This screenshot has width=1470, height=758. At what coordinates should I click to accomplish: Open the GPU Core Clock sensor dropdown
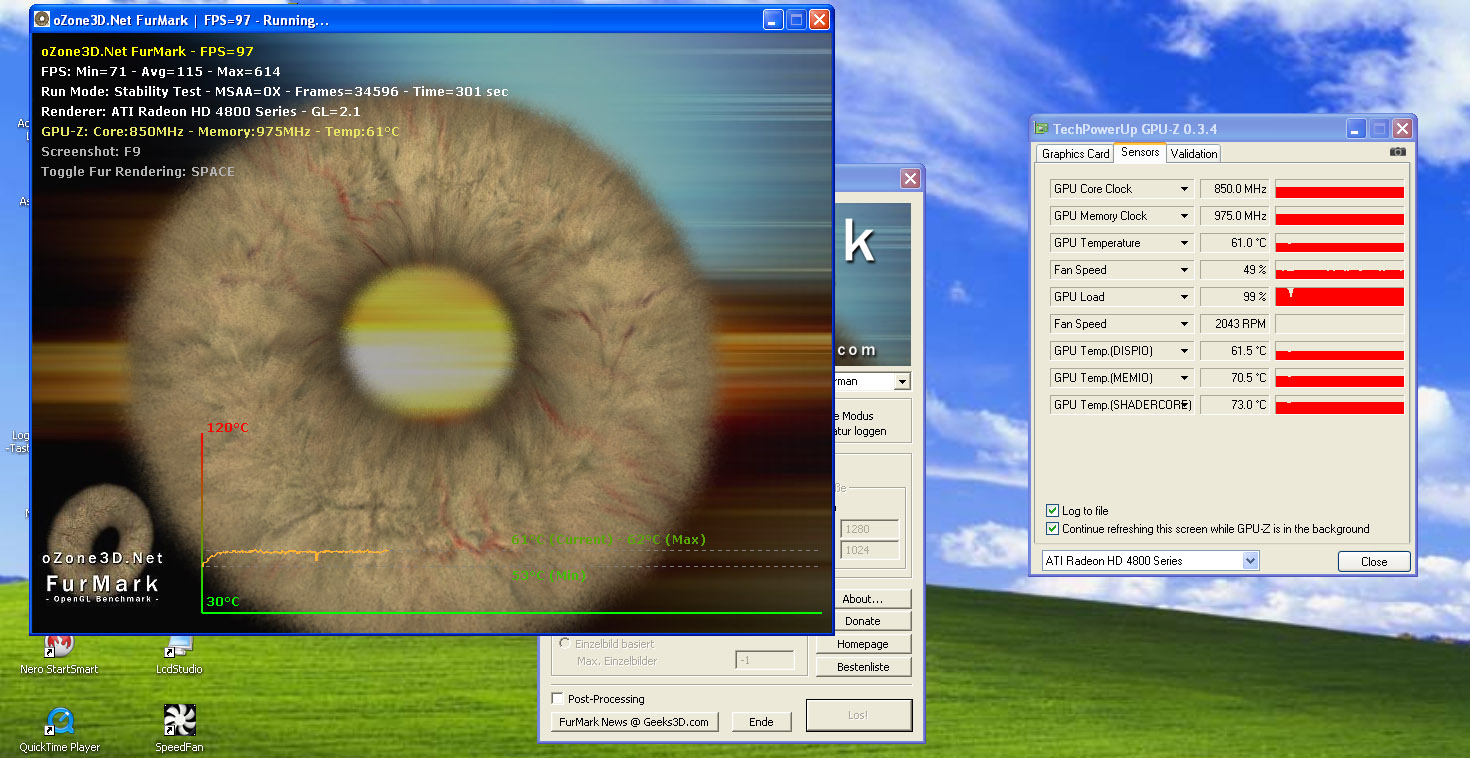[1185, 189]
